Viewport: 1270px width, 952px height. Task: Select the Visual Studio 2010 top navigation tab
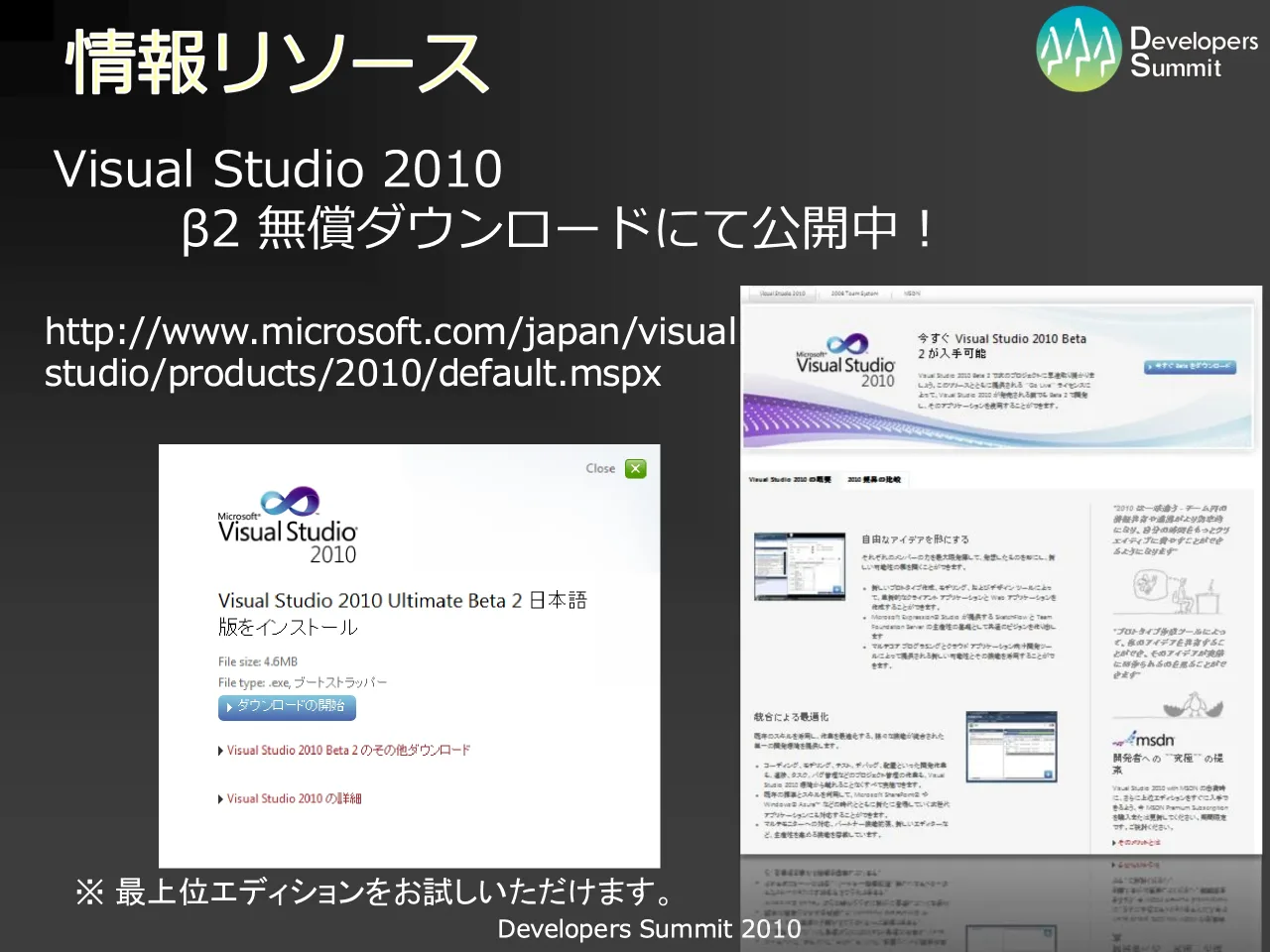click(x=782, y=294)
